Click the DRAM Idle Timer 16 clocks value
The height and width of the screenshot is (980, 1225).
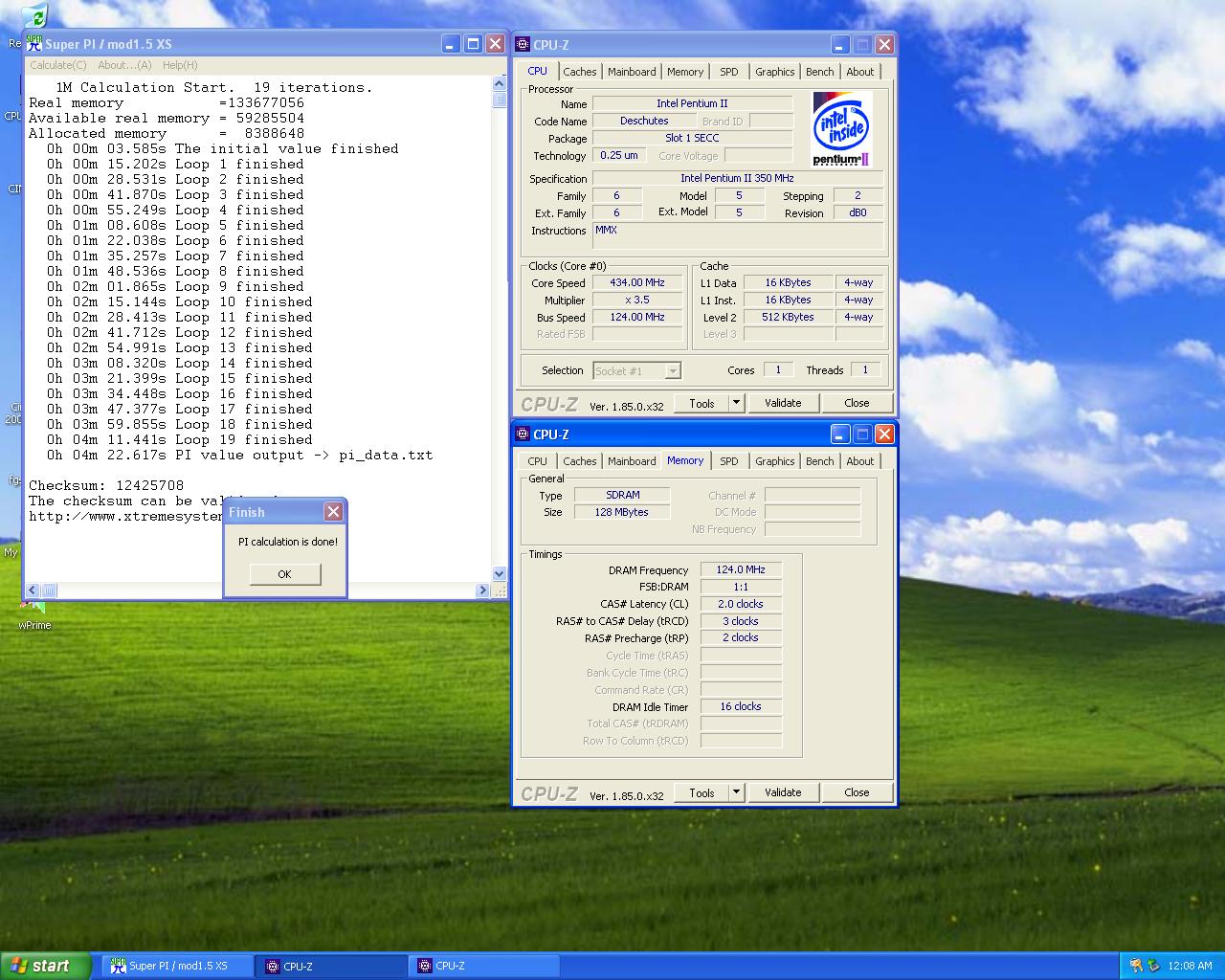(x=741, y=706)
